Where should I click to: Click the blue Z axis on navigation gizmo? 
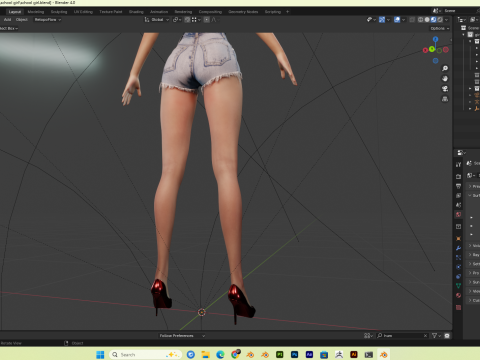435,39
